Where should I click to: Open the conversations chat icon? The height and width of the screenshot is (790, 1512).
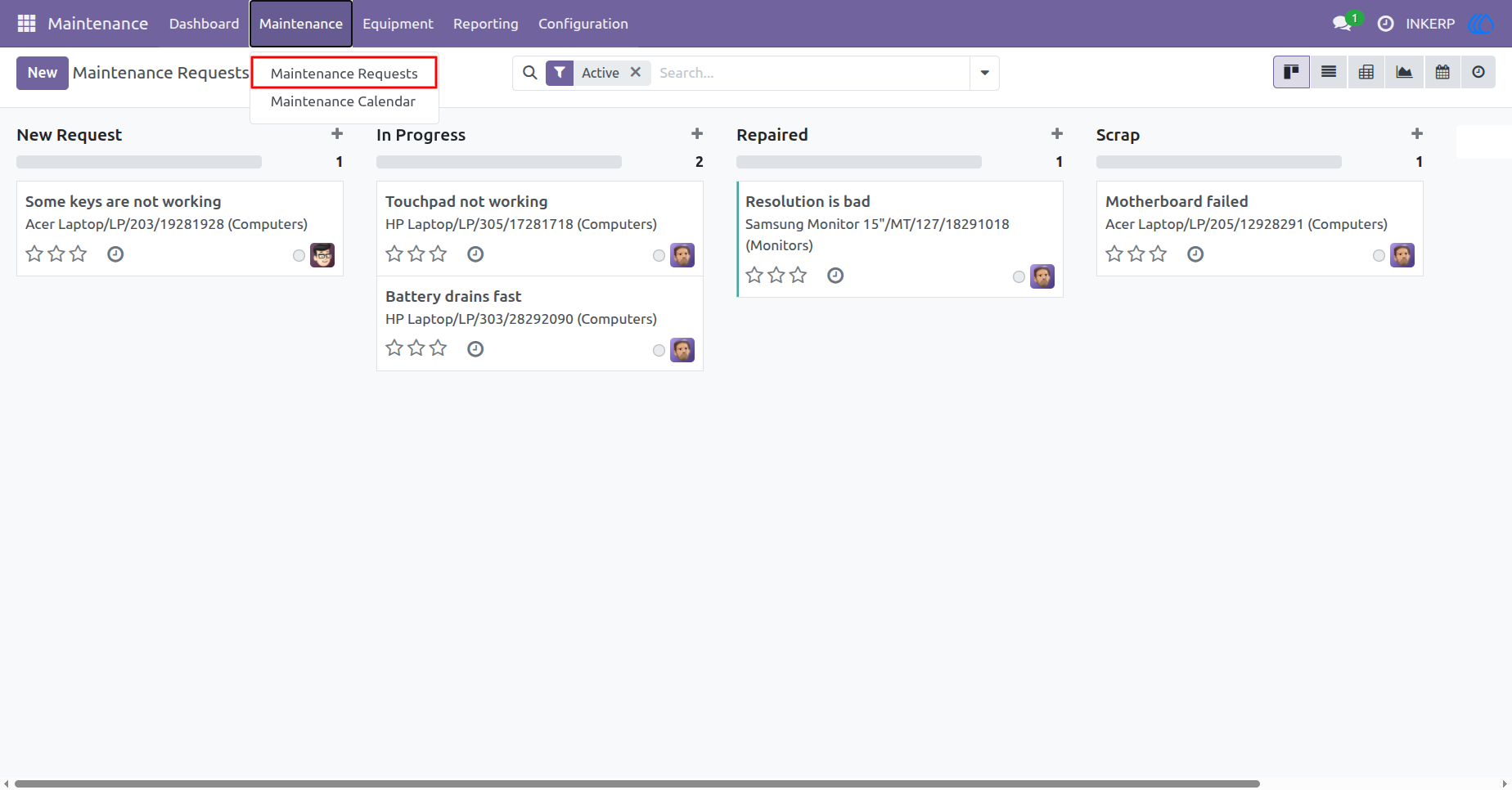pos(1342,24)
